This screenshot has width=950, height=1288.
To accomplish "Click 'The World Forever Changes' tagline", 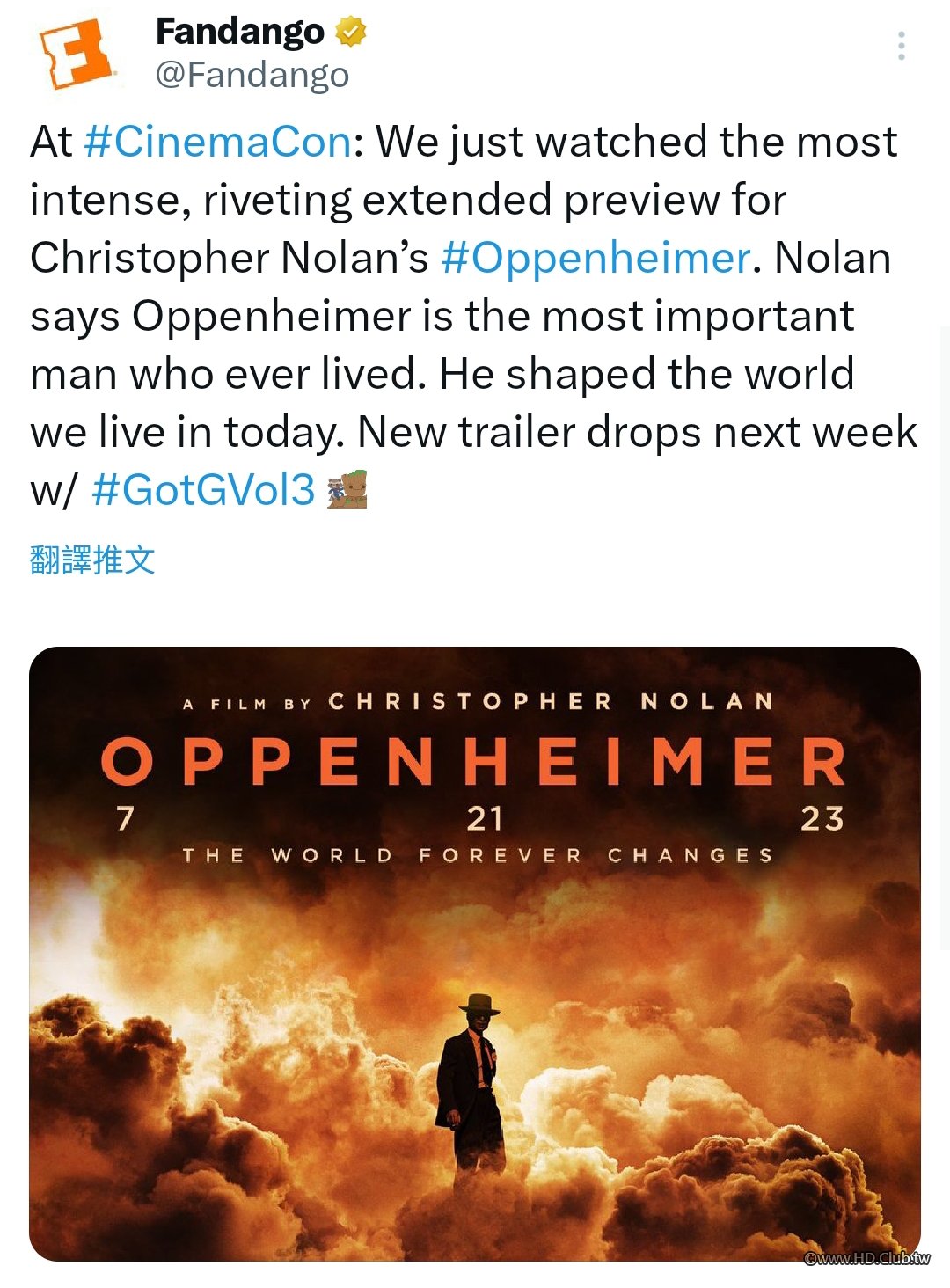I will (478, 855).
